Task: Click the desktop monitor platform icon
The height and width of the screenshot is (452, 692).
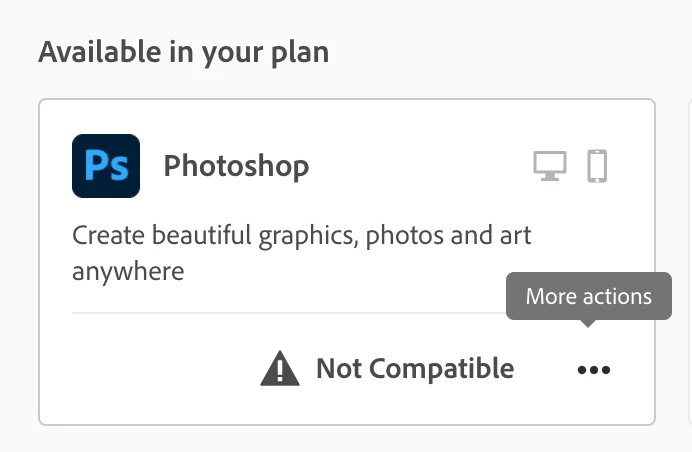Action: (550, 166)
